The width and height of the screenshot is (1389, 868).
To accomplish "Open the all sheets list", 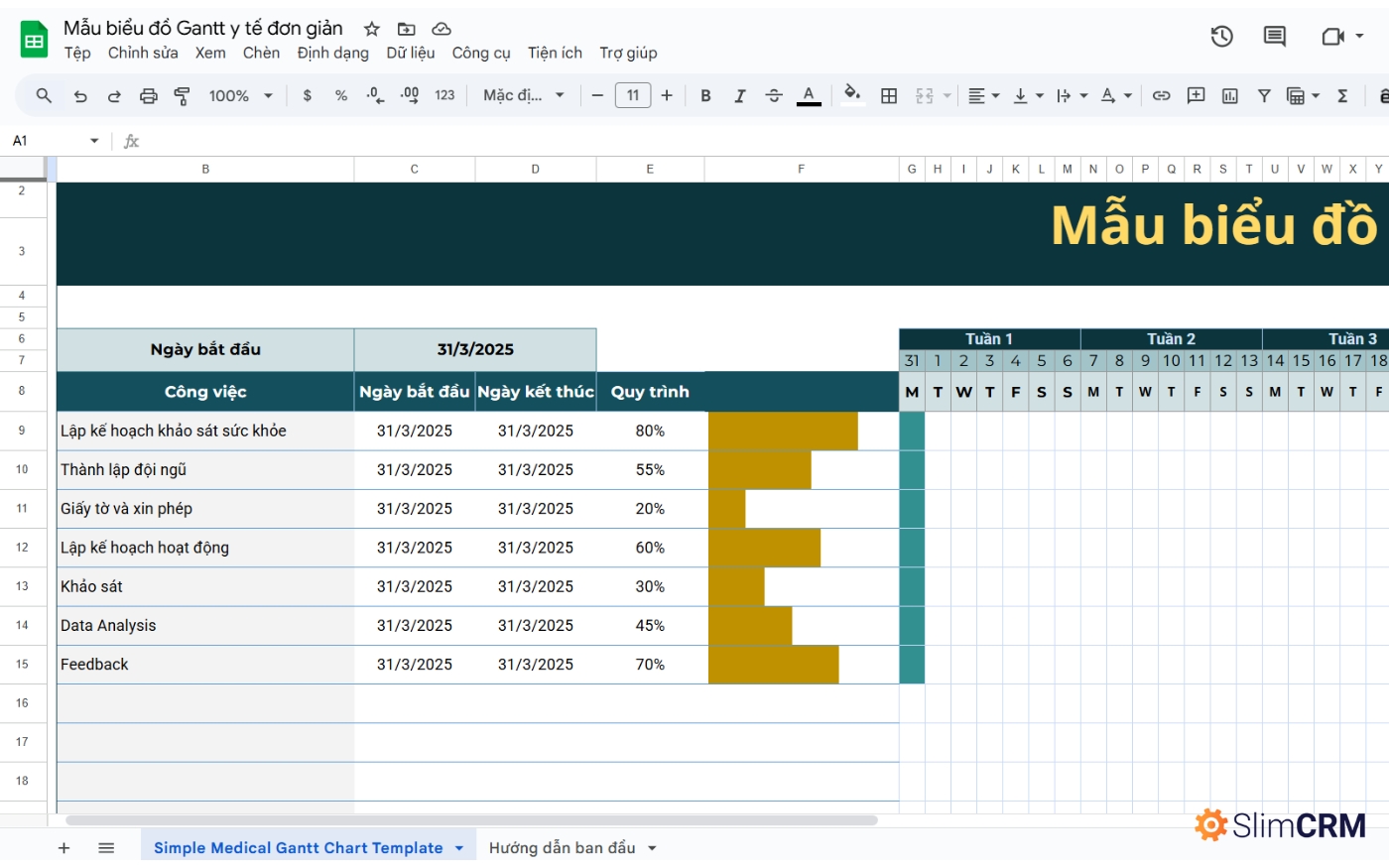I will coord(106,848).
